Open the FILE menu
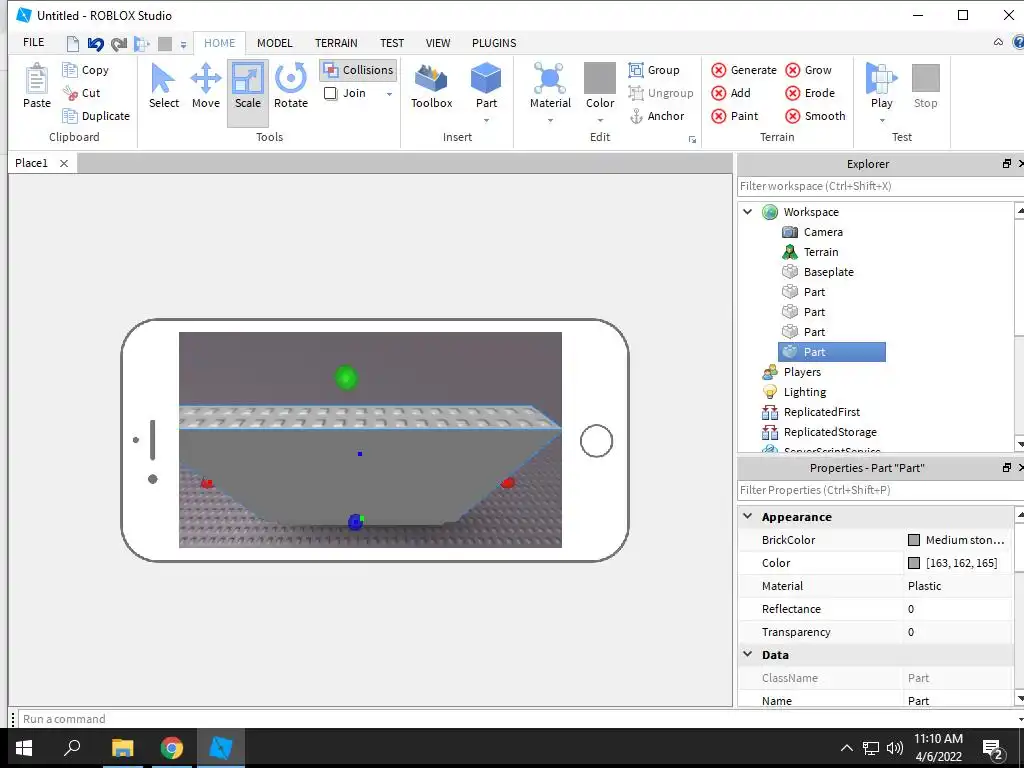 pyautogui.click(x=34, y=42)
